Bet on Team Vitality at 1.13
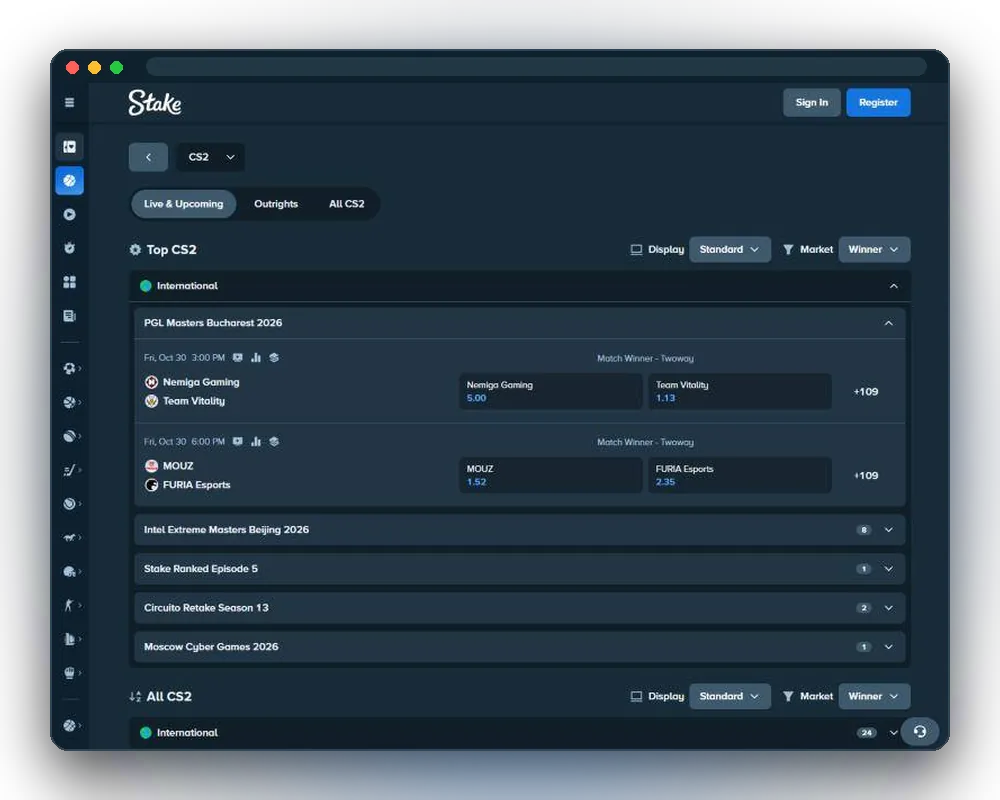 [740, 391]
